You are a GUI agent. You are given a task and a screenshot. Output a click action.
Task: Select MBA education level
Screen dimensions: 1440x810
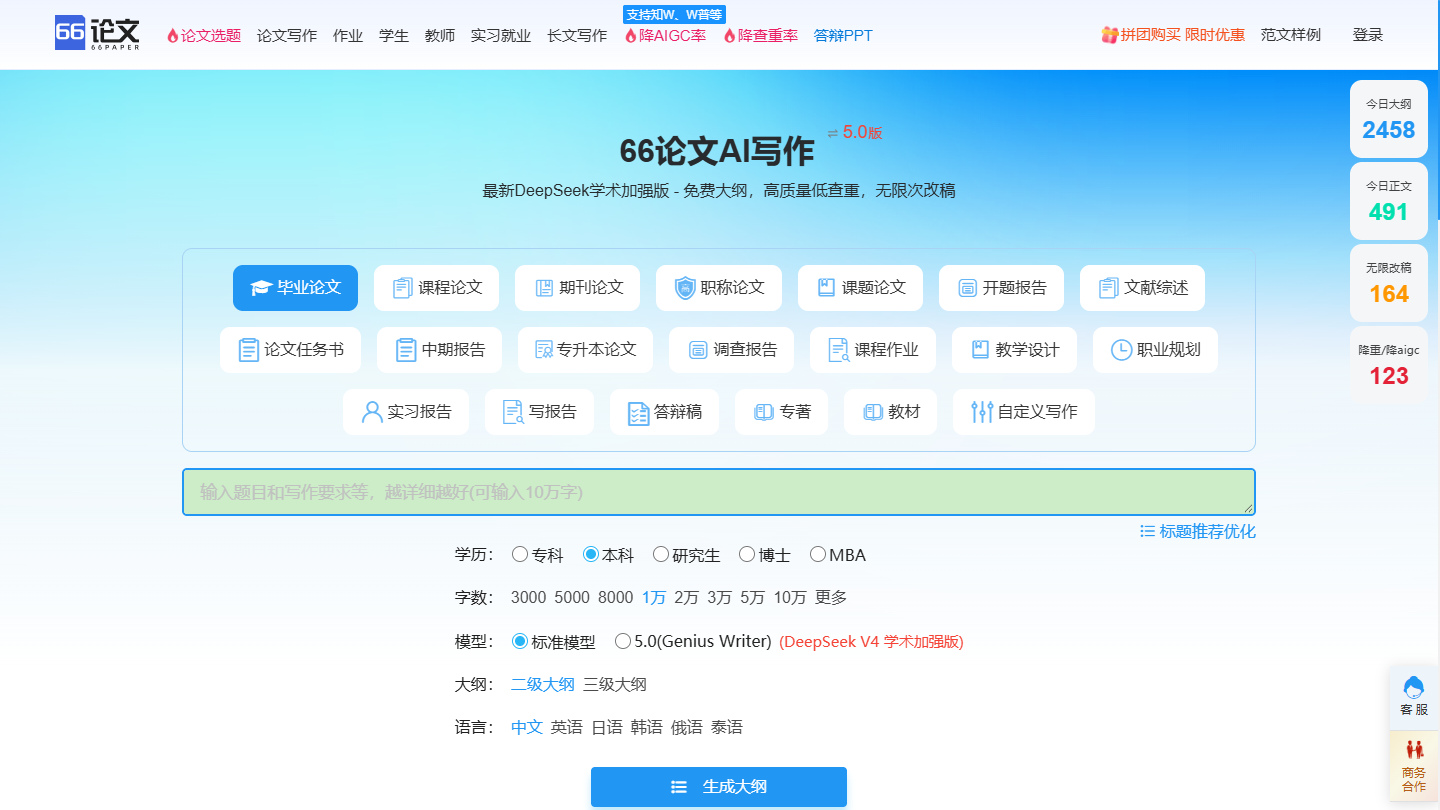point(838,555)
